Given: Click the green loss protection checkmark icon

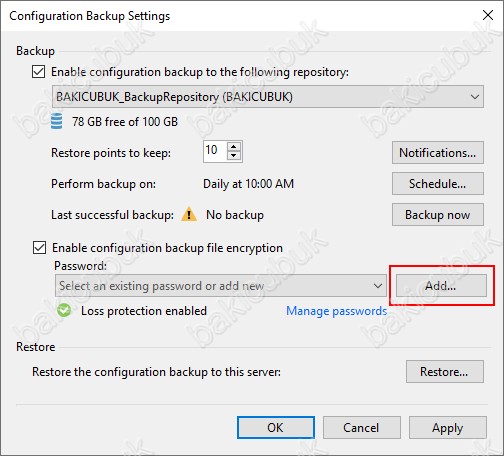Looking at the screenshot, I should pyautogui.click(x=64, y=311).
